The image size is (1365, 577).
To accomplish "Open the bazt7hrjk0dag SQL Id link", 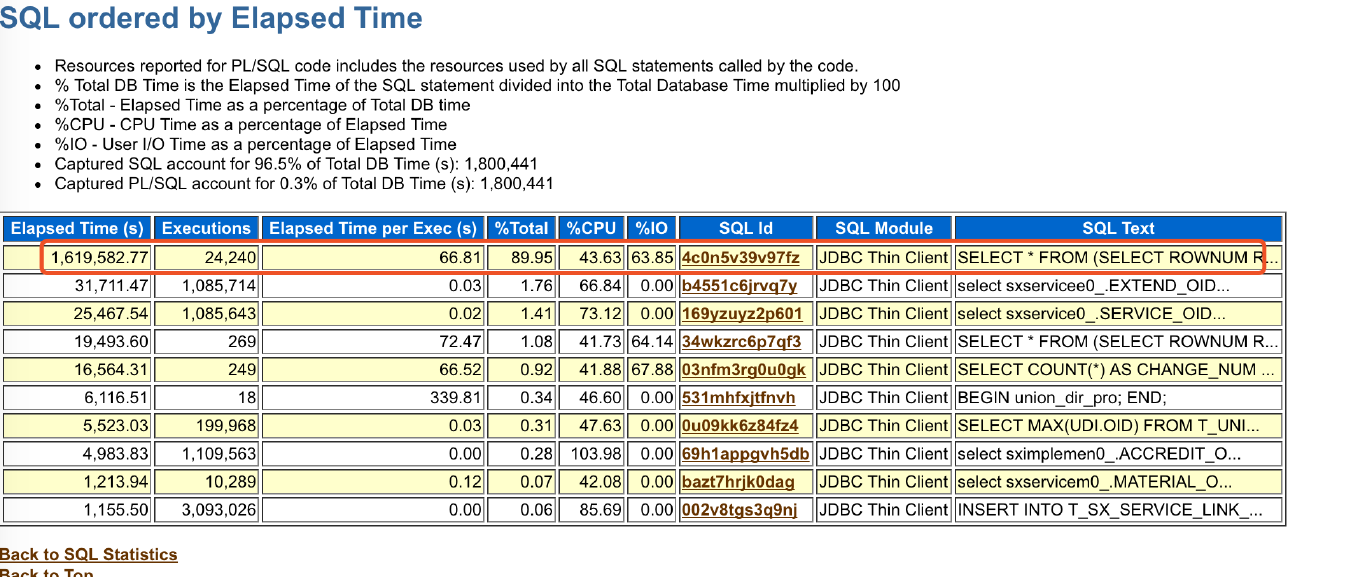I will 738,482.
